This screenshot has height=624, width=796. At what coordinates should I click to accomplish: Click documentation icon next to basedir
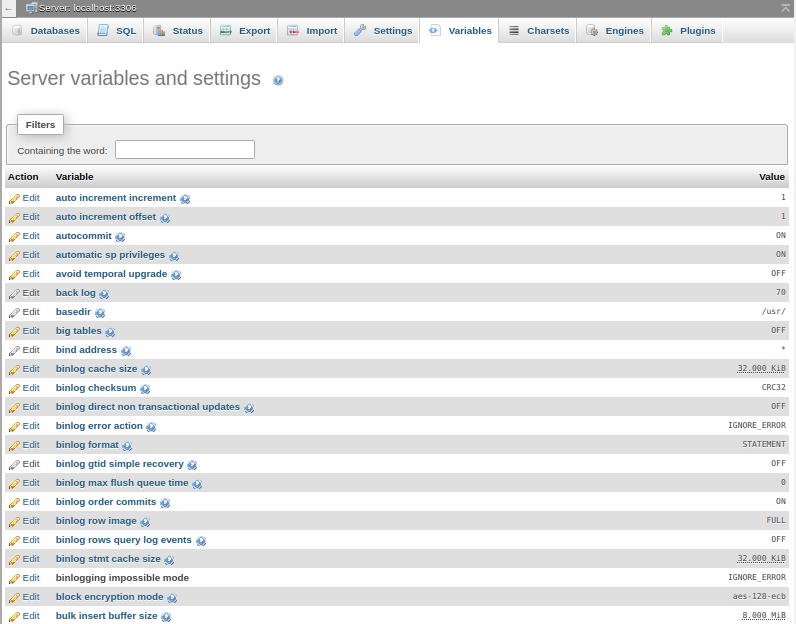click(x=100, y=313)
